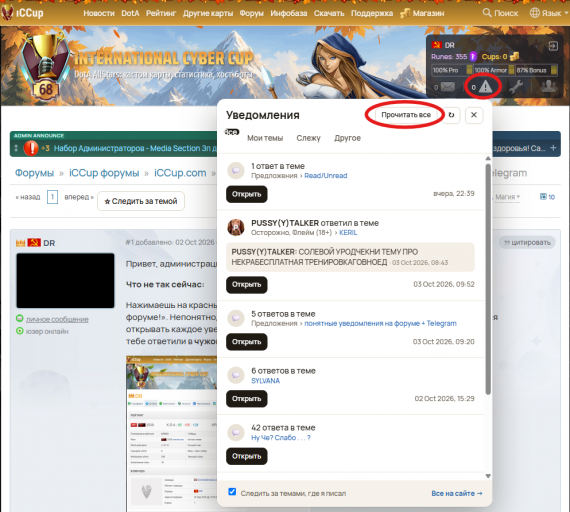Click page number 1 in pagination
Viewport: 570px width, 512px height.
click(52, 197)
